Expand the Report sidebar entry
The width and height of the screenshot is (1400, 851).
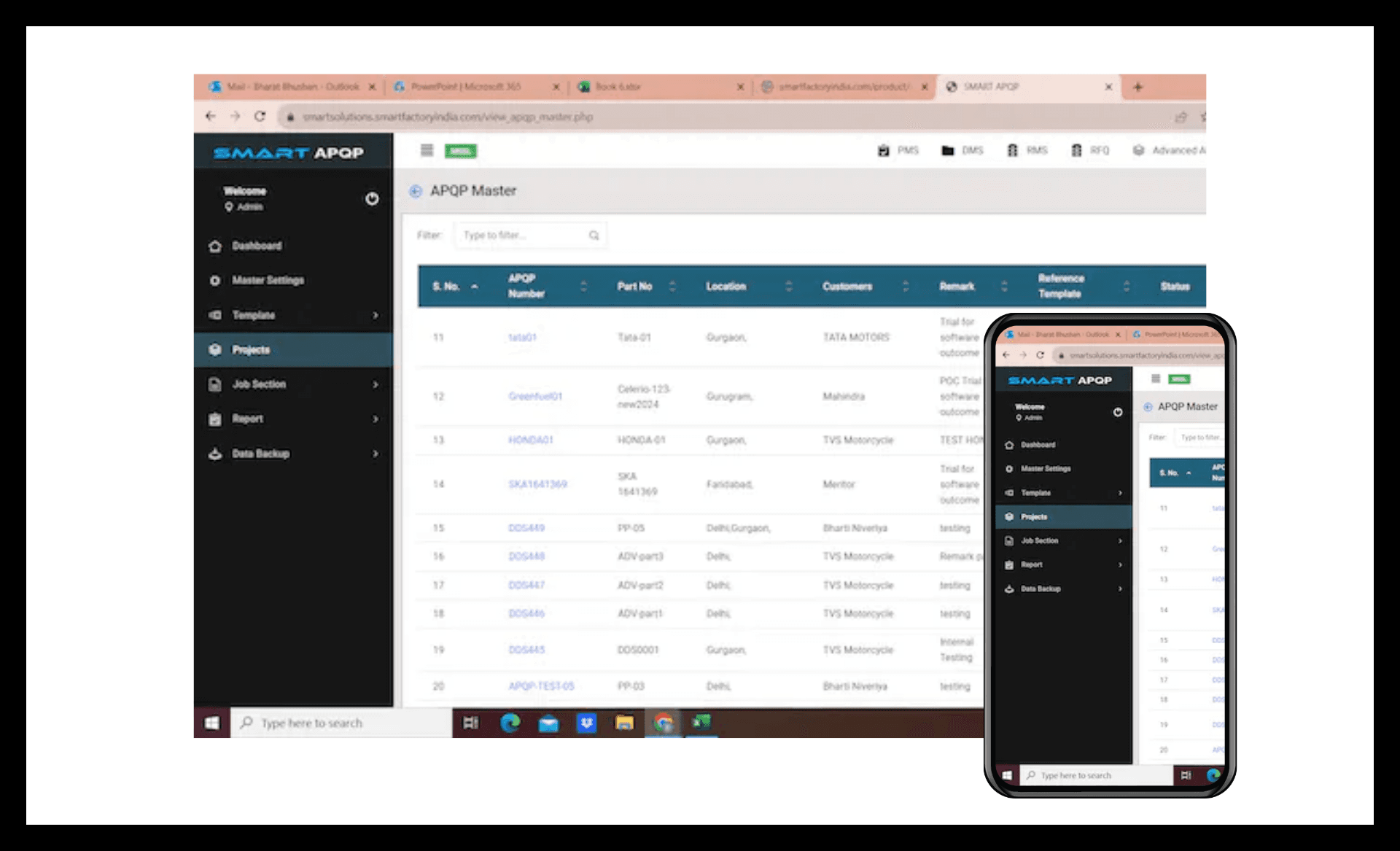(x=248, y=419)
